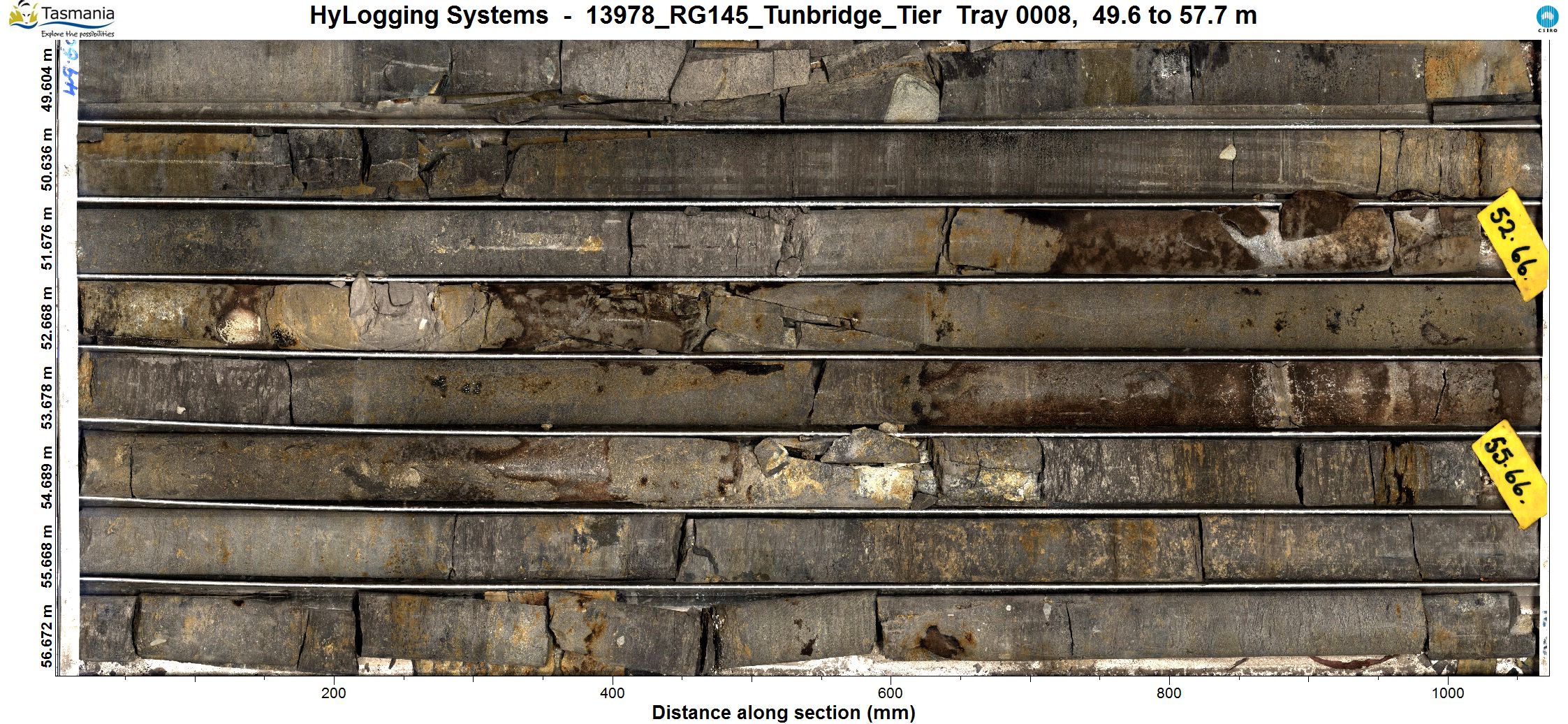Click the Tasmania government logo

click(63, 19)
